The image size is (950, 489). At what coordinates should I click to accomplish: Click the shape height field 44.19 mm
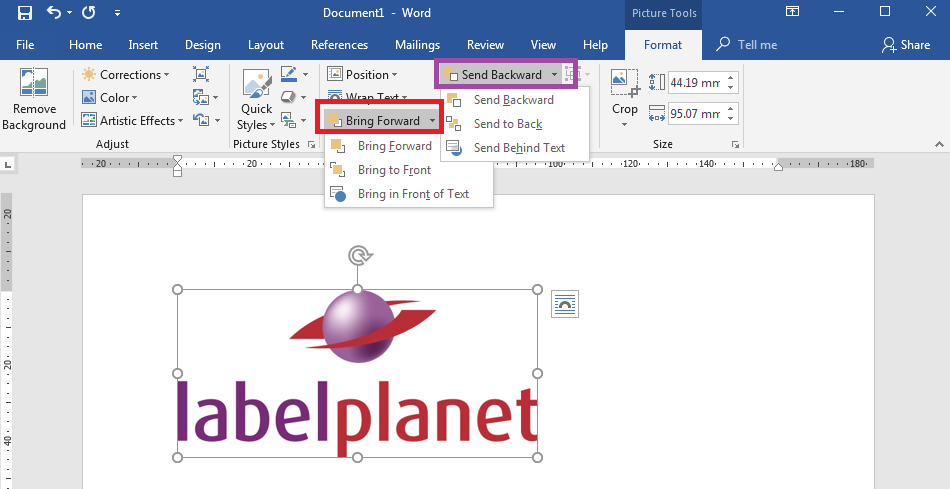pos(695,82)
